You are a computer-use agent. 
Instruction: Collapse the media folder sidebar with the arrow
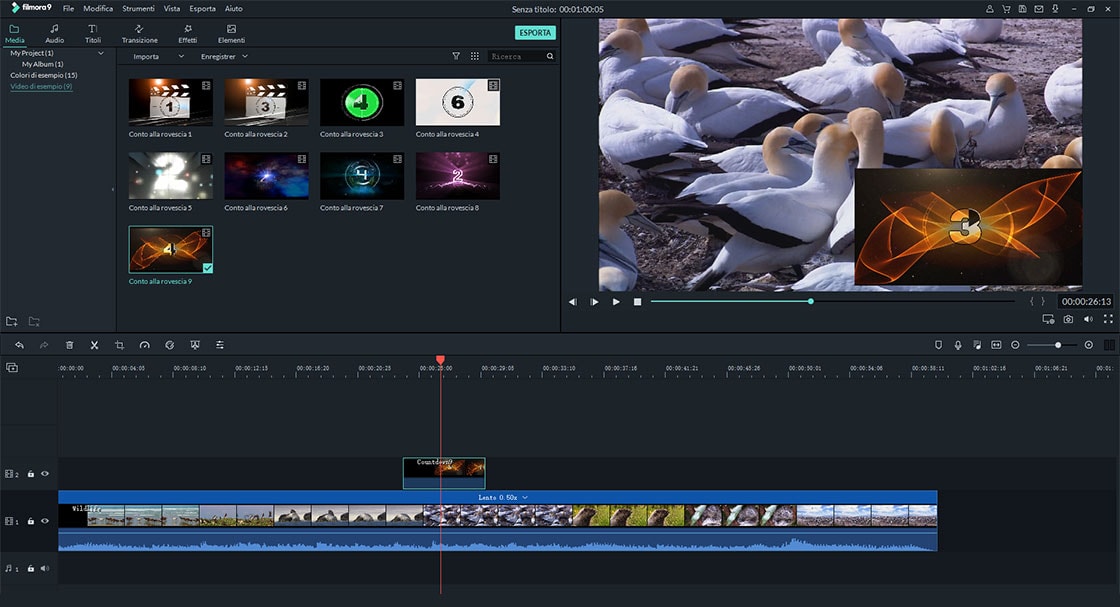[x=112, y=189]
